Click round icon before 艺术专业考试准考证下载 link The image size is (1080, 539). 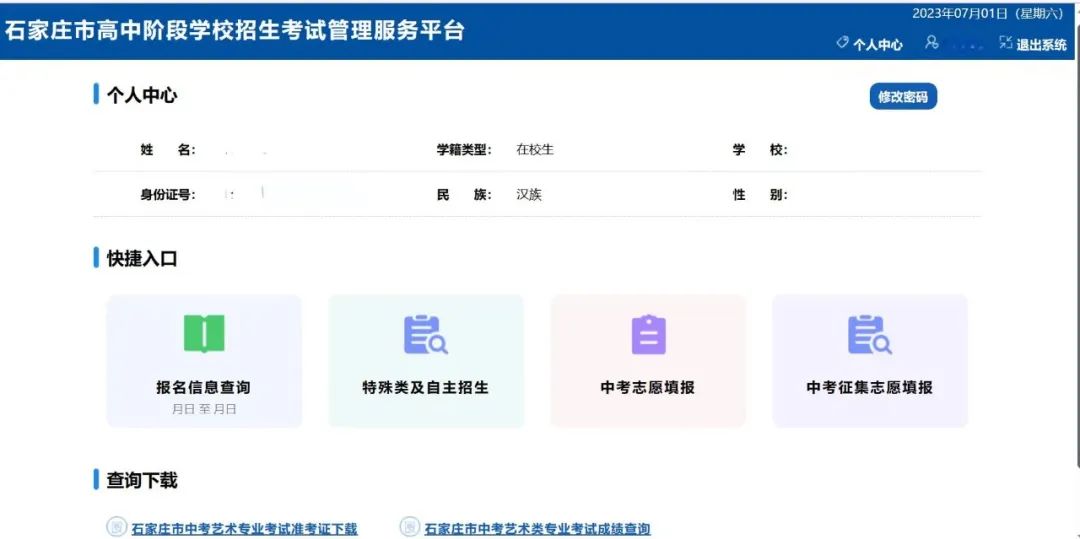pyautogui.click(x=117, y=527)
